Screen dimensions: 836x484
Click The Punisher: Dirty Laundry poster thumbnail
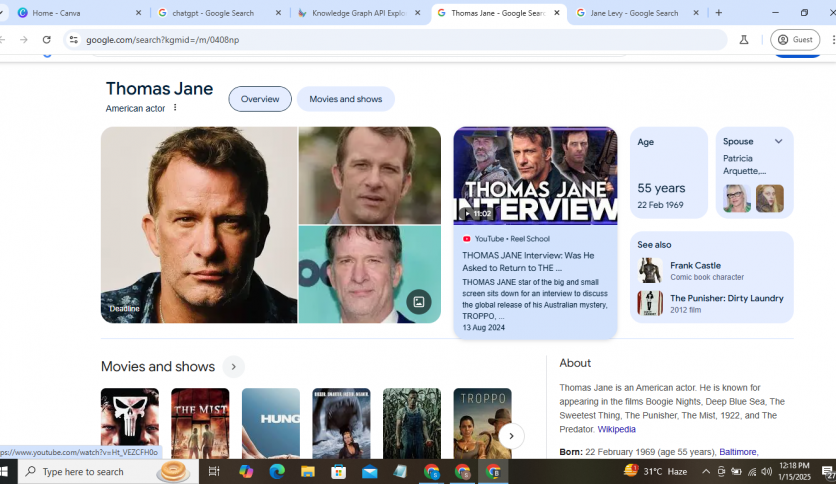(x=650, y=303)
